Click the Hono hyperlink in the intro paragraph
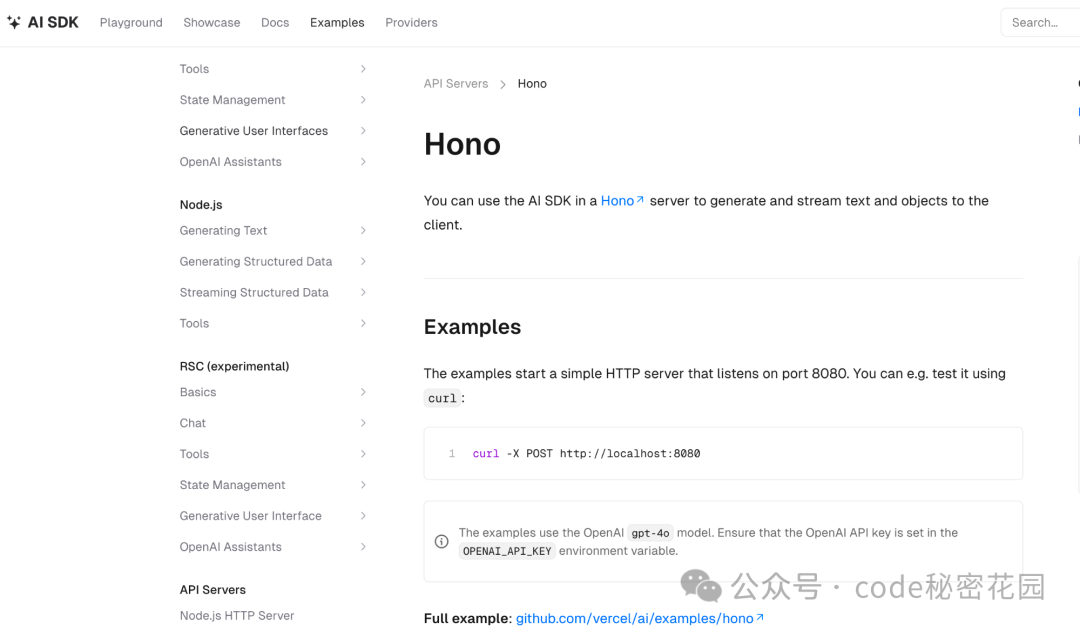 point(616,200)
